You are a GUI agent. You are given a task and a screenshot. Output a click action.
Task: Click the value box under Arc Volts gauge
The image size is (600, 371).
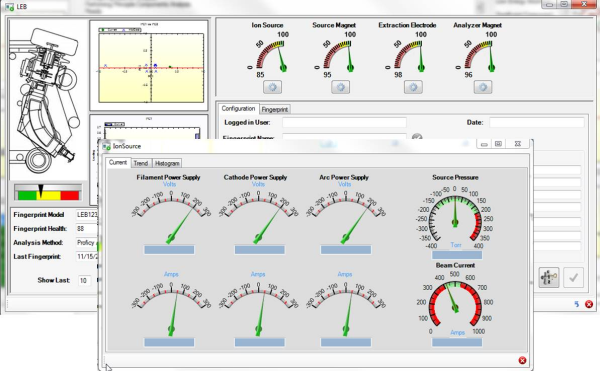pyautogui.click(x=346, y=250)
